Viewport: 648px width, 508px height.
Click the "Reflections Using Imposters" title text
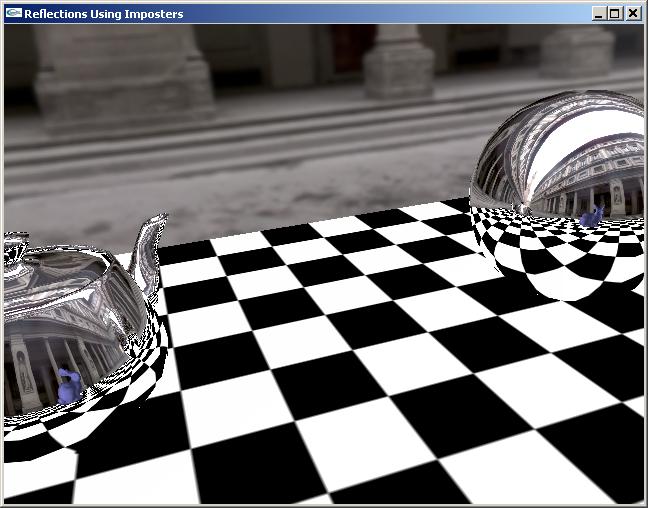(104, 14)
